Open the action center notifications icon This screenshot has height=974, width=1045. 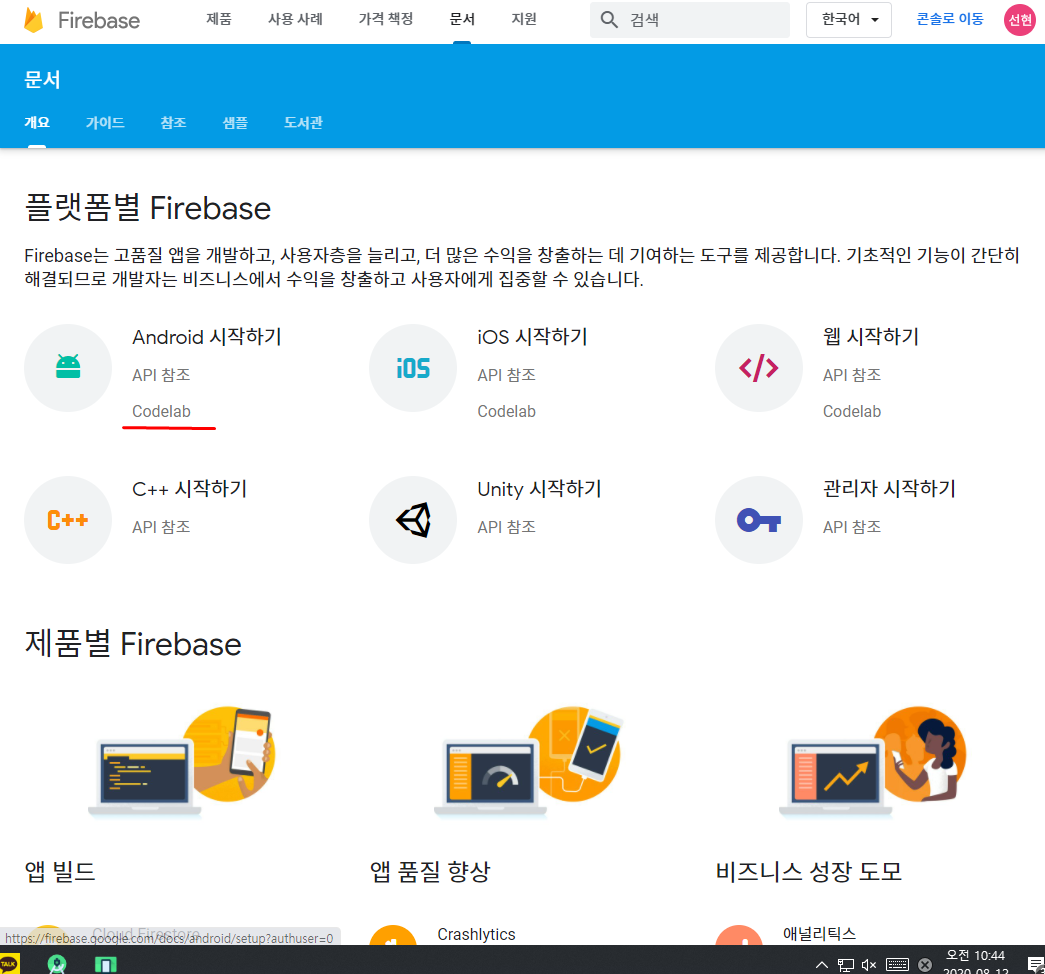coord(1036,965)
